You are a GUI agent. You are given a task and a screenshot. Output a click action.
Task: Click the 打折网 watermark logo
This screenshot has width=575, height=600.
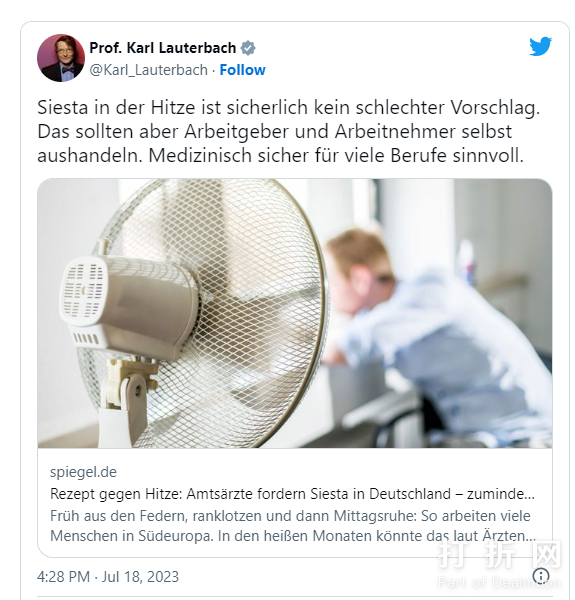pos(498,554)
